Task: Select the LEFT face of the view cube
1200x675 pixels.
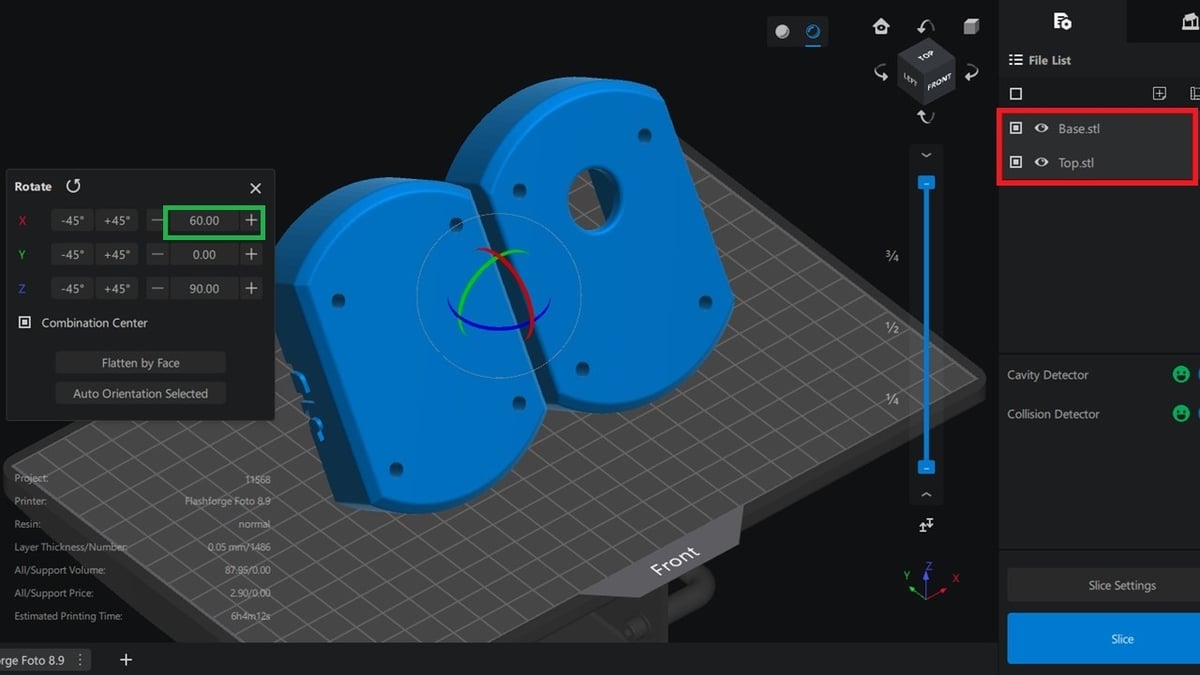Action: tap(911, 80)
